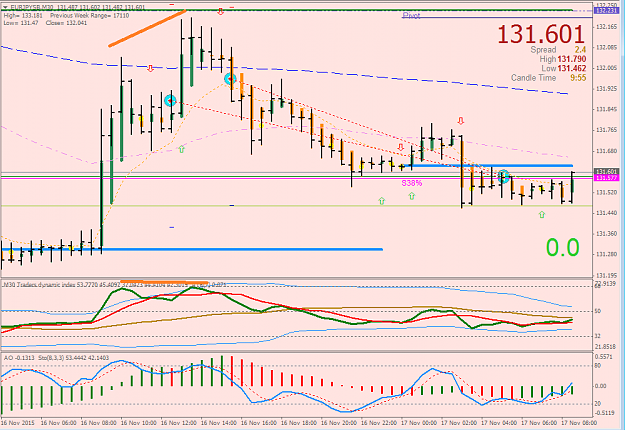Click the 17 Nov 04:00 time axis label
The image size is (625, 430).
[x=499, y=422]
